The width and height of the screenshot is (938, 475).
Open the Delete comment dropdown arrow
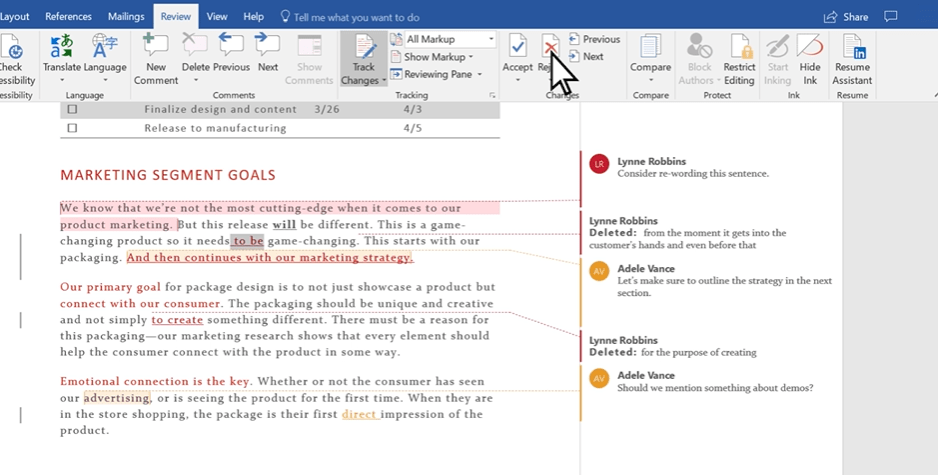coord(196,80)
